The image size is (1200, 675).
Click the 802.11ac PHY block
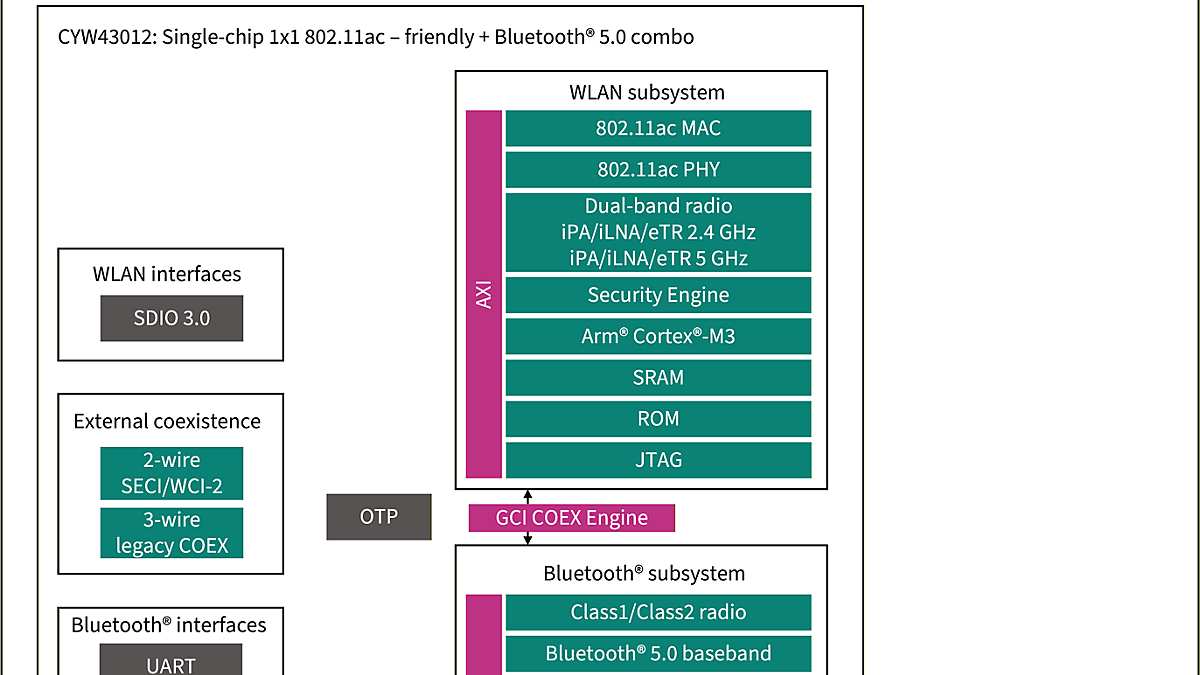point(658,169)
